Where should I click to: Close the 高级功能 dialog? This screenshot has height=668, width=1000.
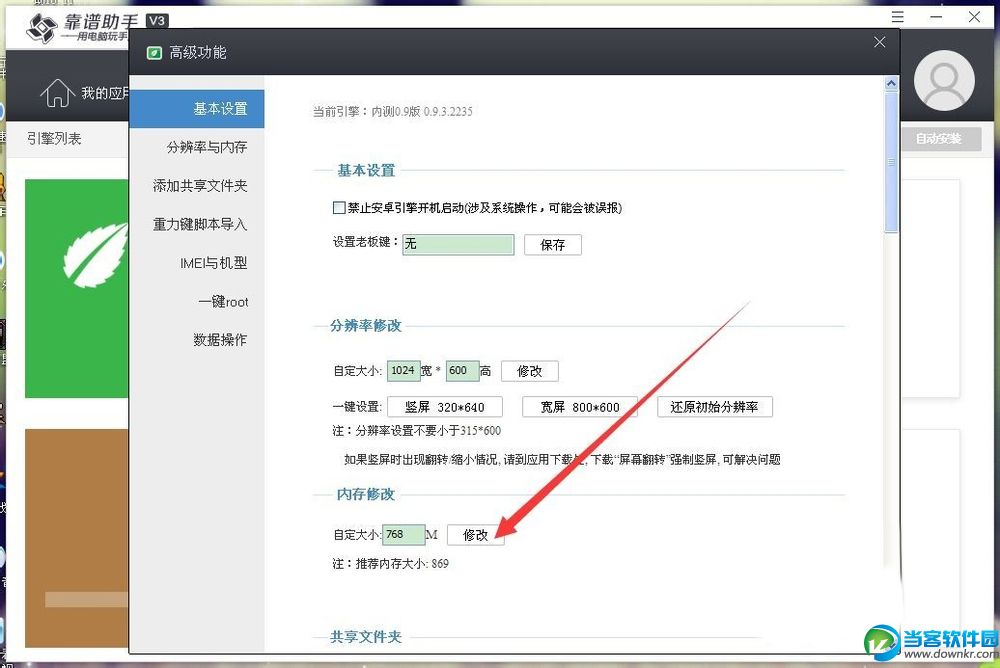pyautogui.click(x=879, y=42)
